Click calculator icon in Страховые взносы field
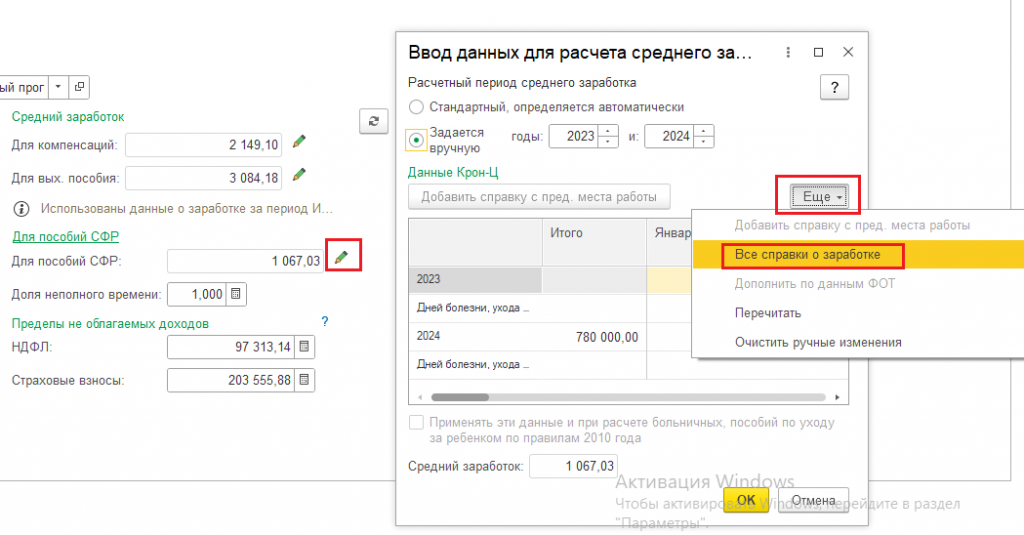This screenshot has width=1024, height=535. click(x=304, y=380)
